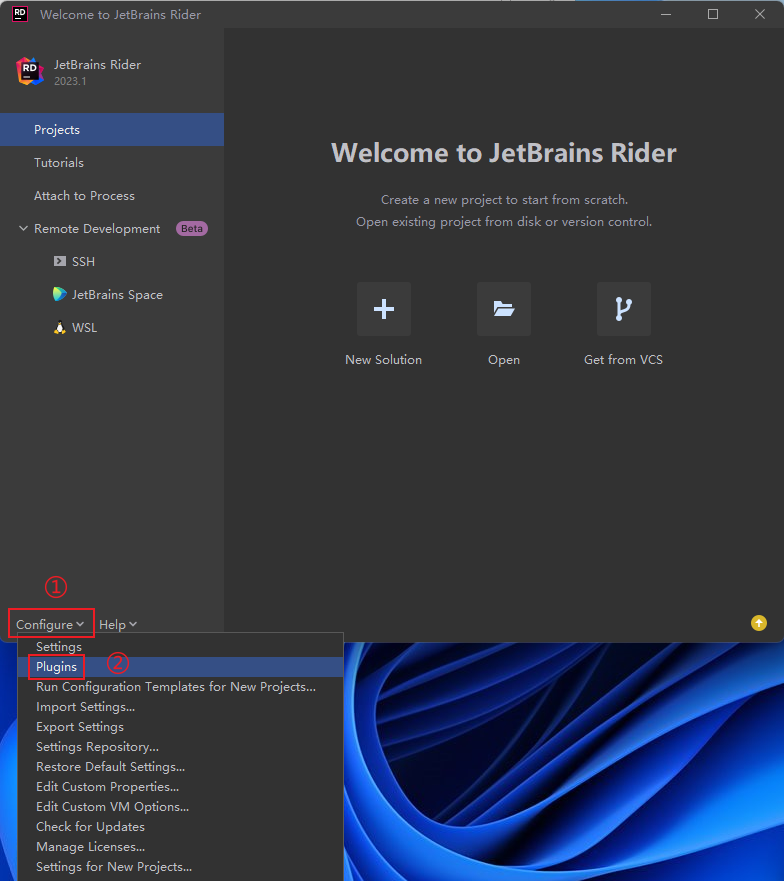784x881 pixels.
Task: Select the Projects tab
Action: point(112,130)
